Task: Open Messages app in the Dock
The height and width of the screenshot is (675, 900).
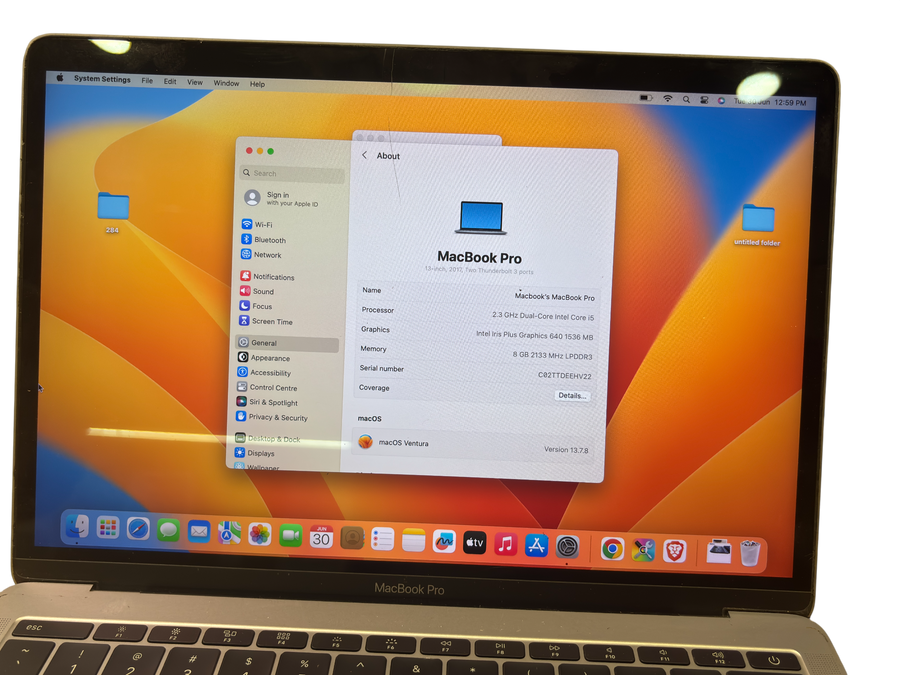Action: coord(168,529)
